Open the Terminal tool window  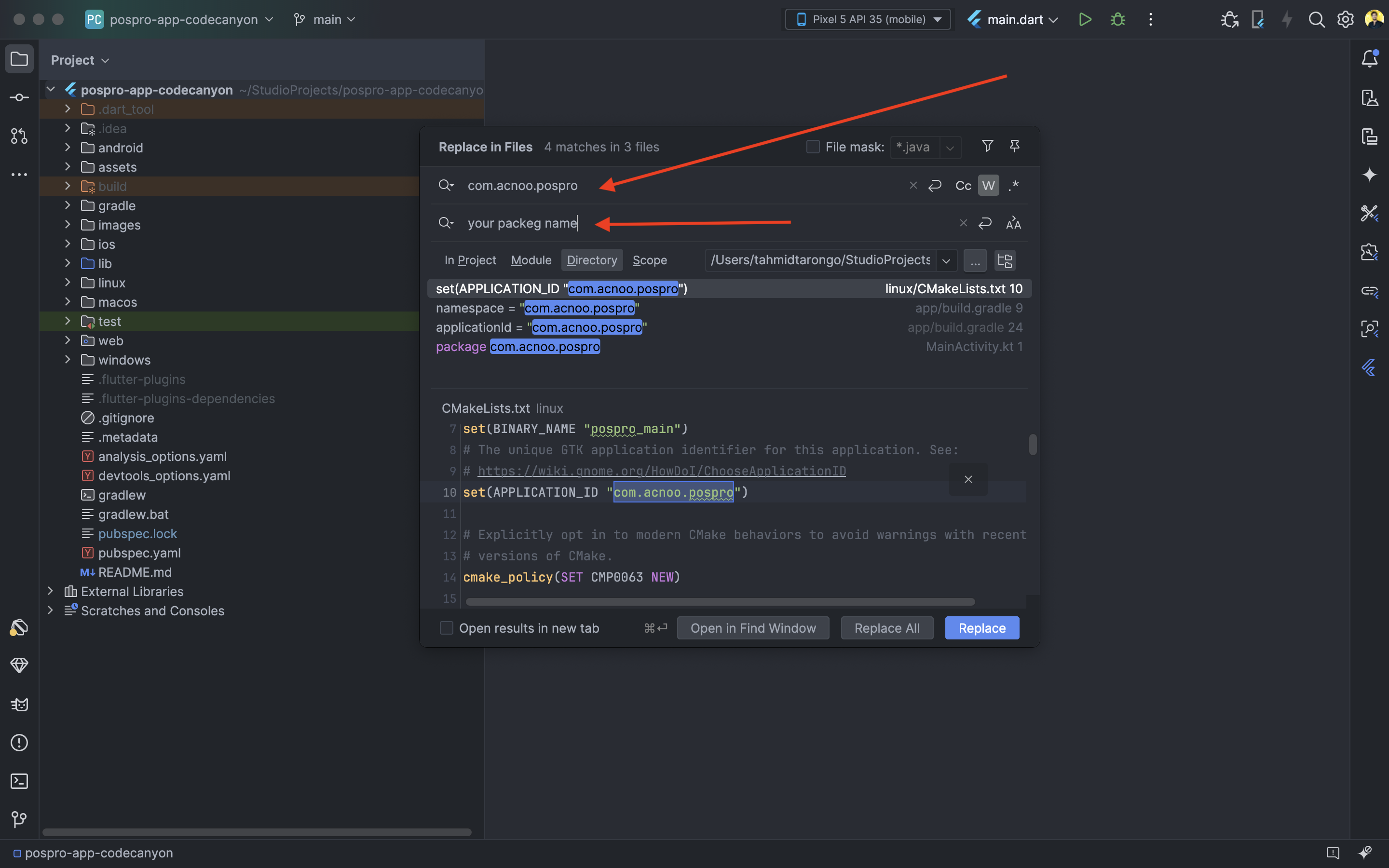click(x=19, y=781)
